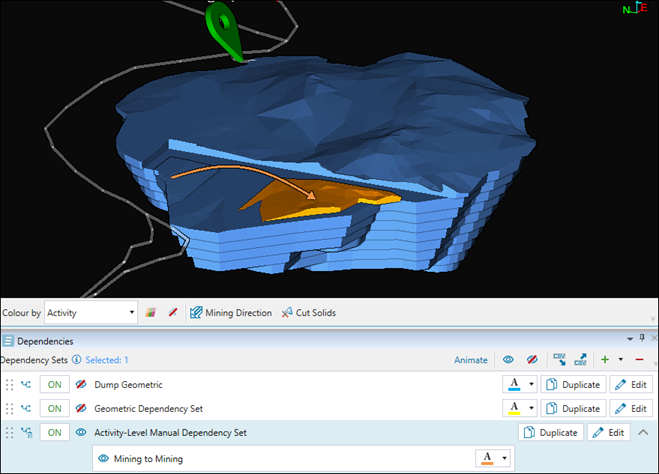Open the colour dropdown arrow for Dump Geometric
This screenshot has width=659, height=474.
coord(531,384)
